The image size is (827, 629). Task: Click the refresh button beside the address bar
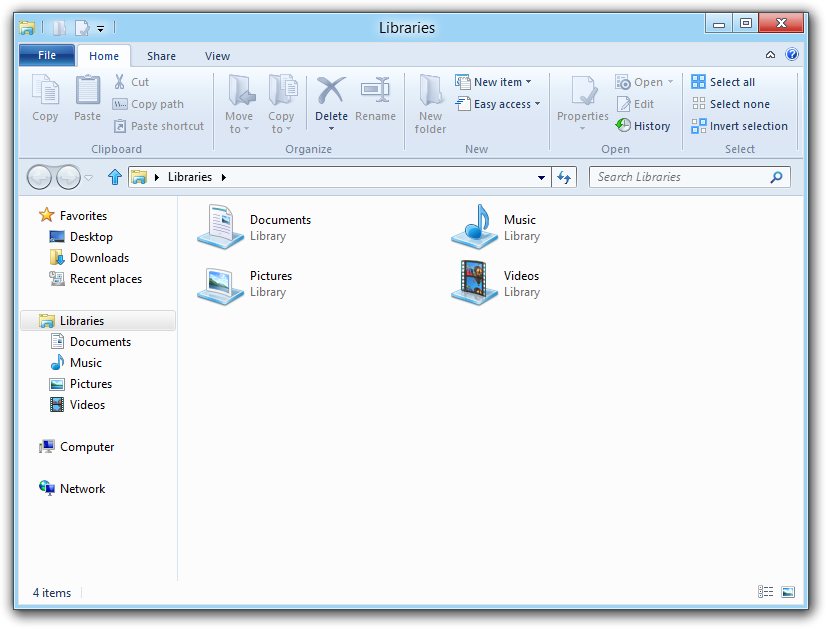pos(564,177)
